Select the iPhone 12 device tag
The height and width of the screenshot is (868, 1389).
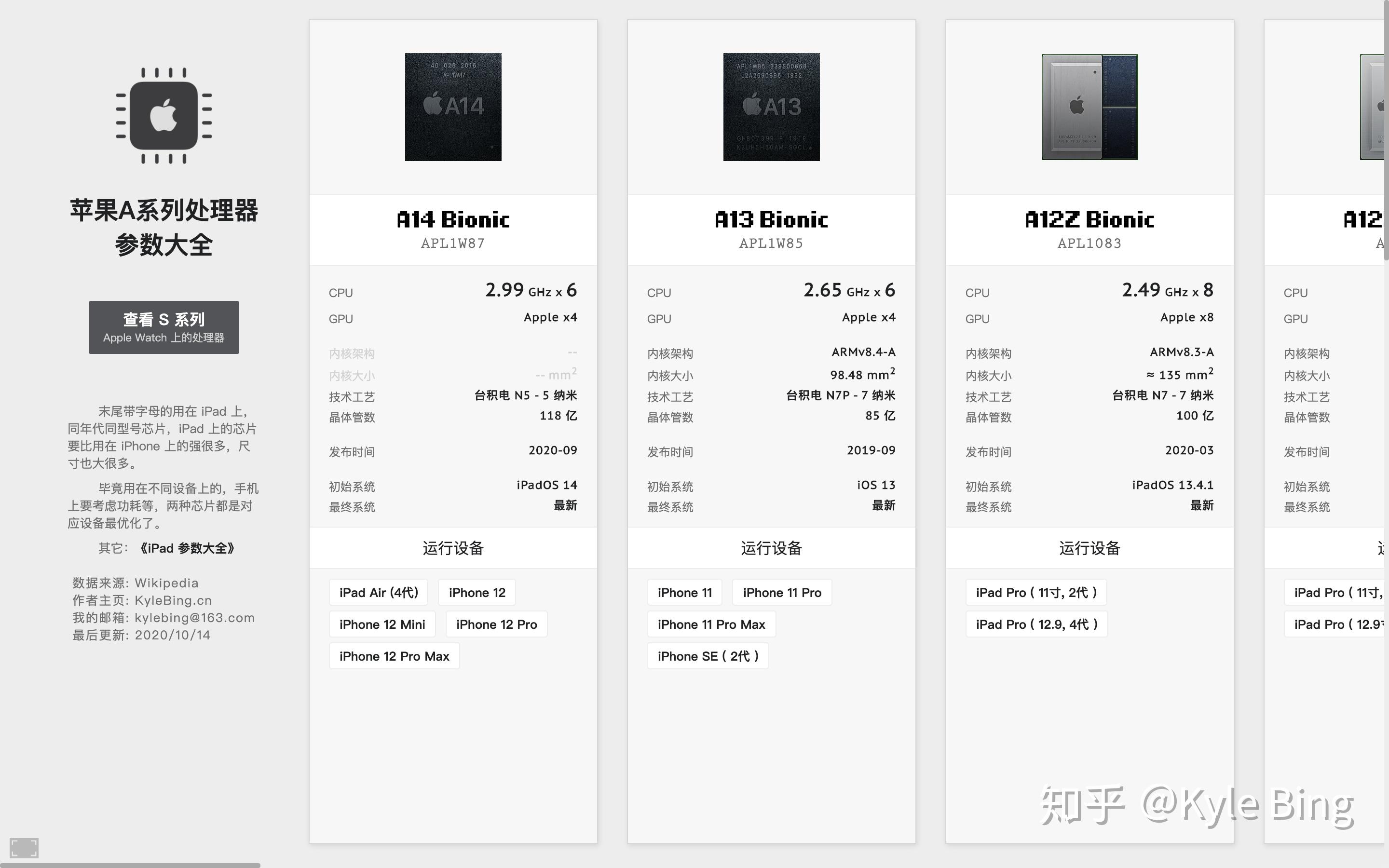(x=477, y=592)
